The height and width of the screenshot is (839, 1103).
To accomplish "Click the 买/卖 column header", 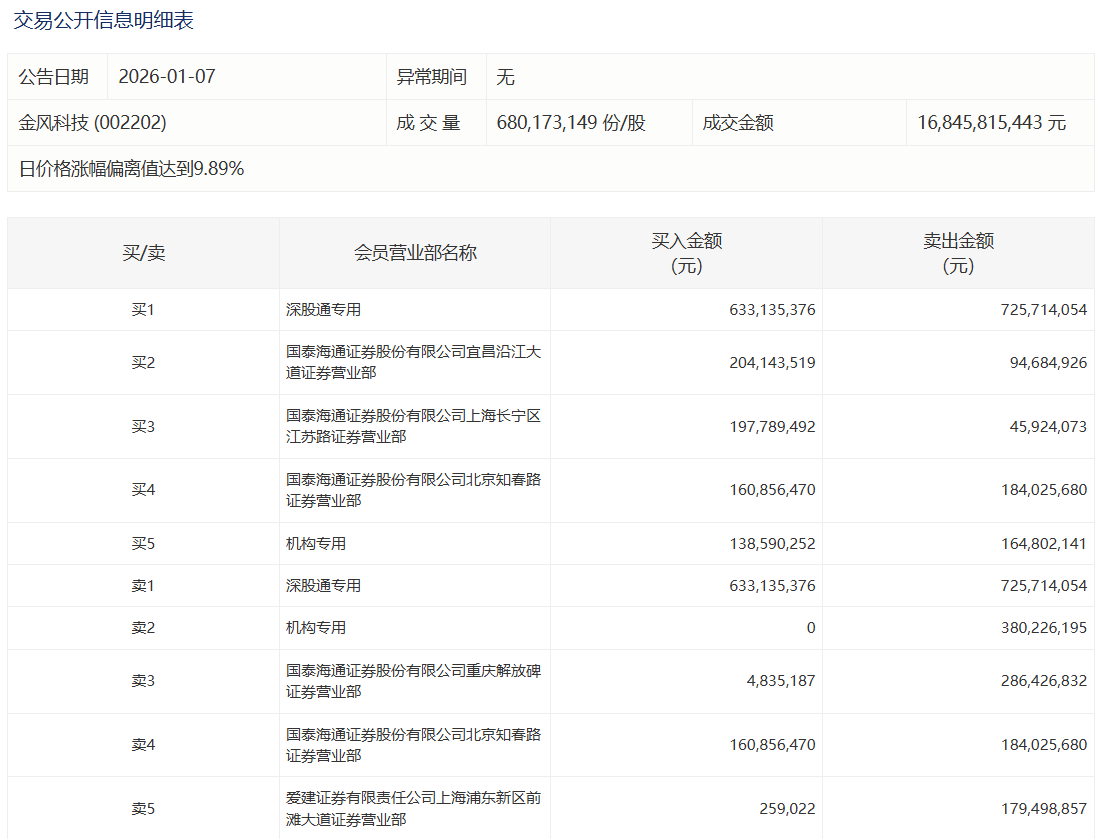I will 143,253.
